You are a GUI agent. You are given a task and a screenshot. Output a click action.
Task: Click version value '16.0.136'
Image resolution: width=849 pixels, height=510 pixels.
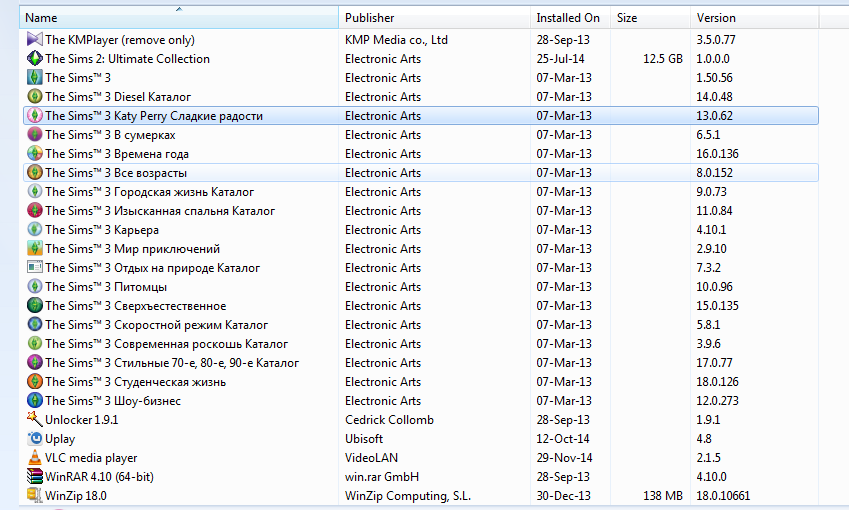[717, 153]
